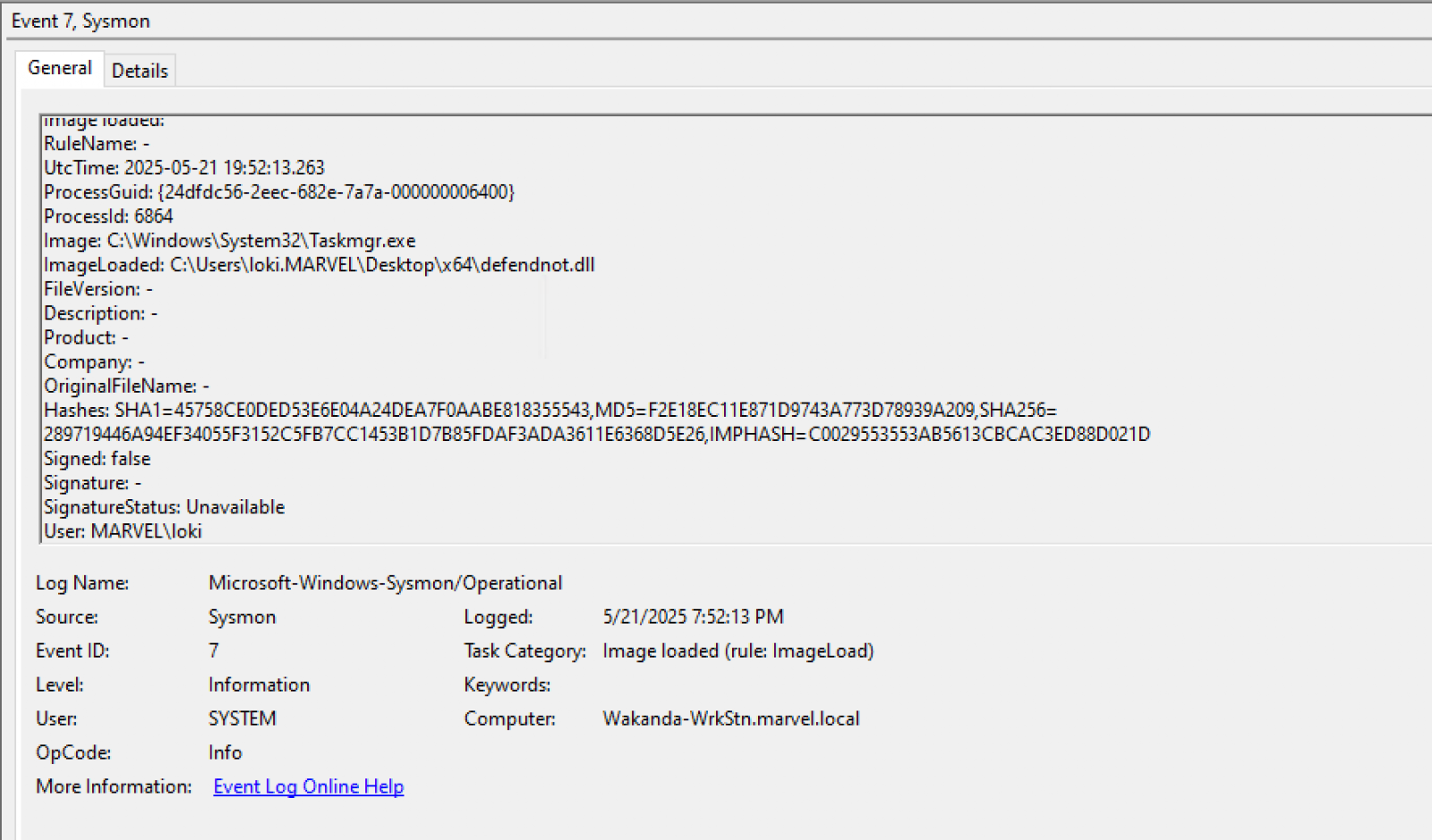The image size is (1432, 840).
Task: Click the OriginalFileName line
Action: point(126,386)
